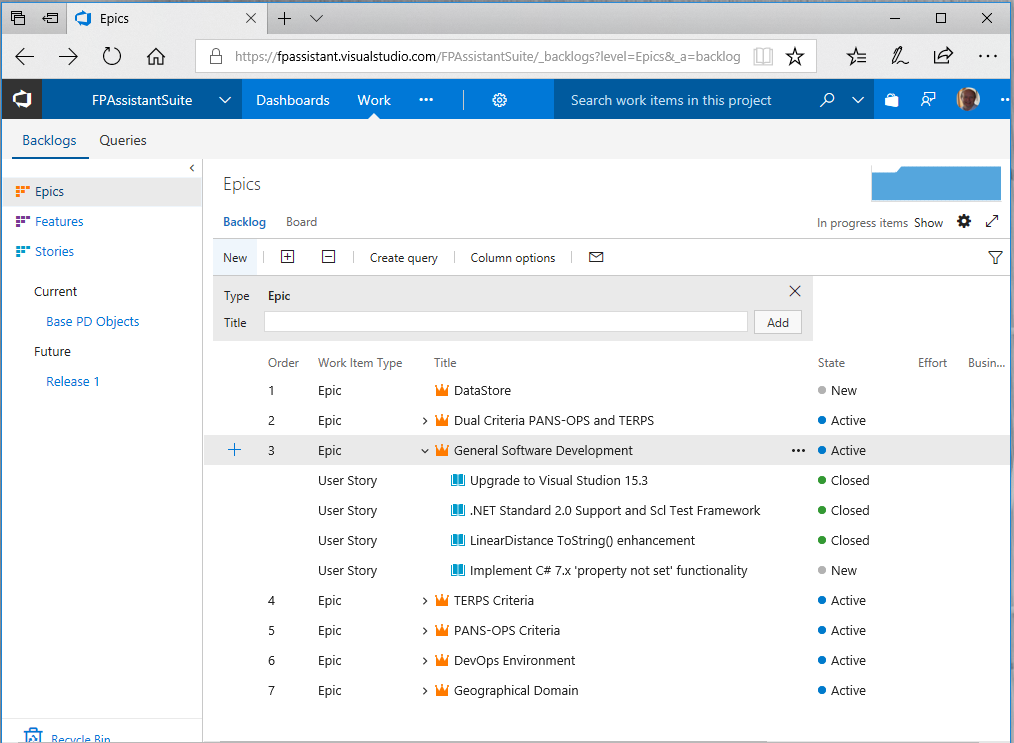Open the Base PD Objects iteration link

(x=93, y=322)
